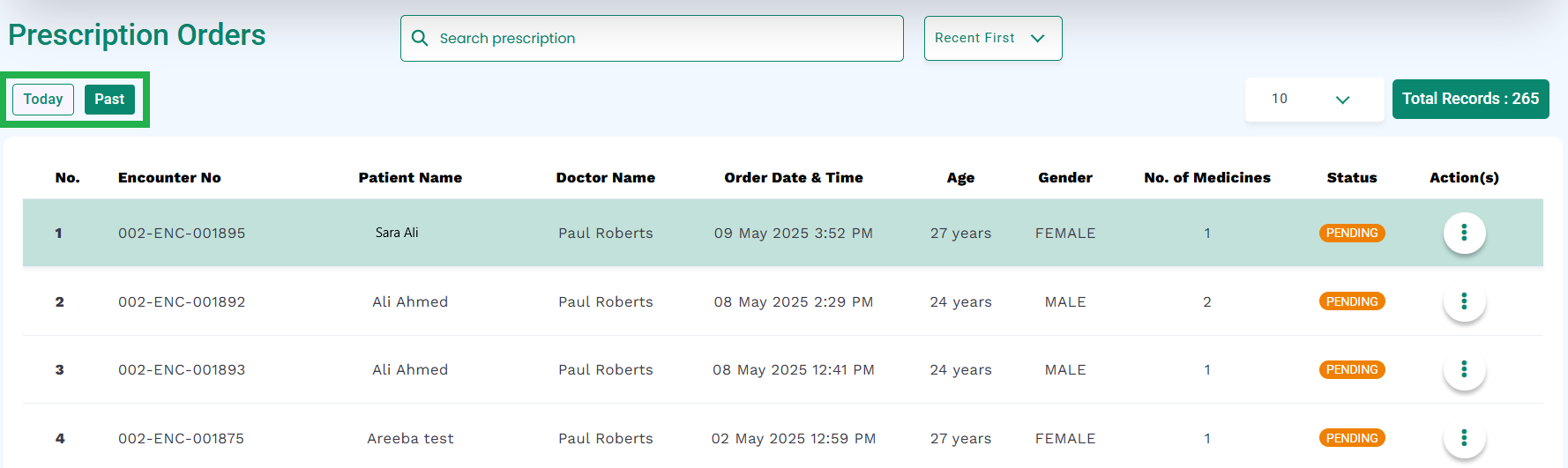
Task: Click the Patient Name column header
Action: click(x=410, y=177)
